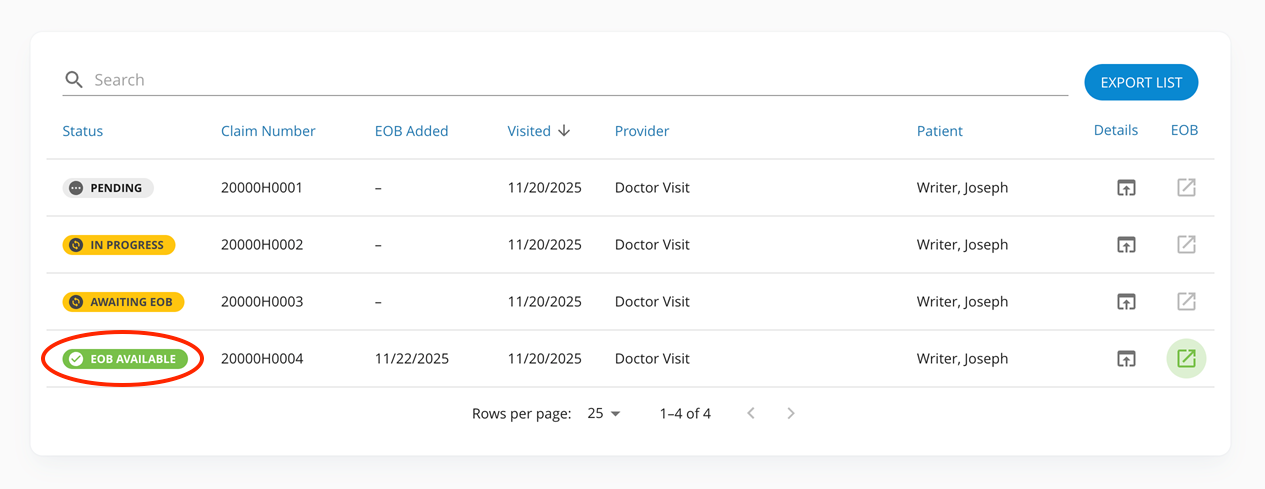
Task: Go to the previous page of claims
Action: pyautogui.click(x=751, y=413)
